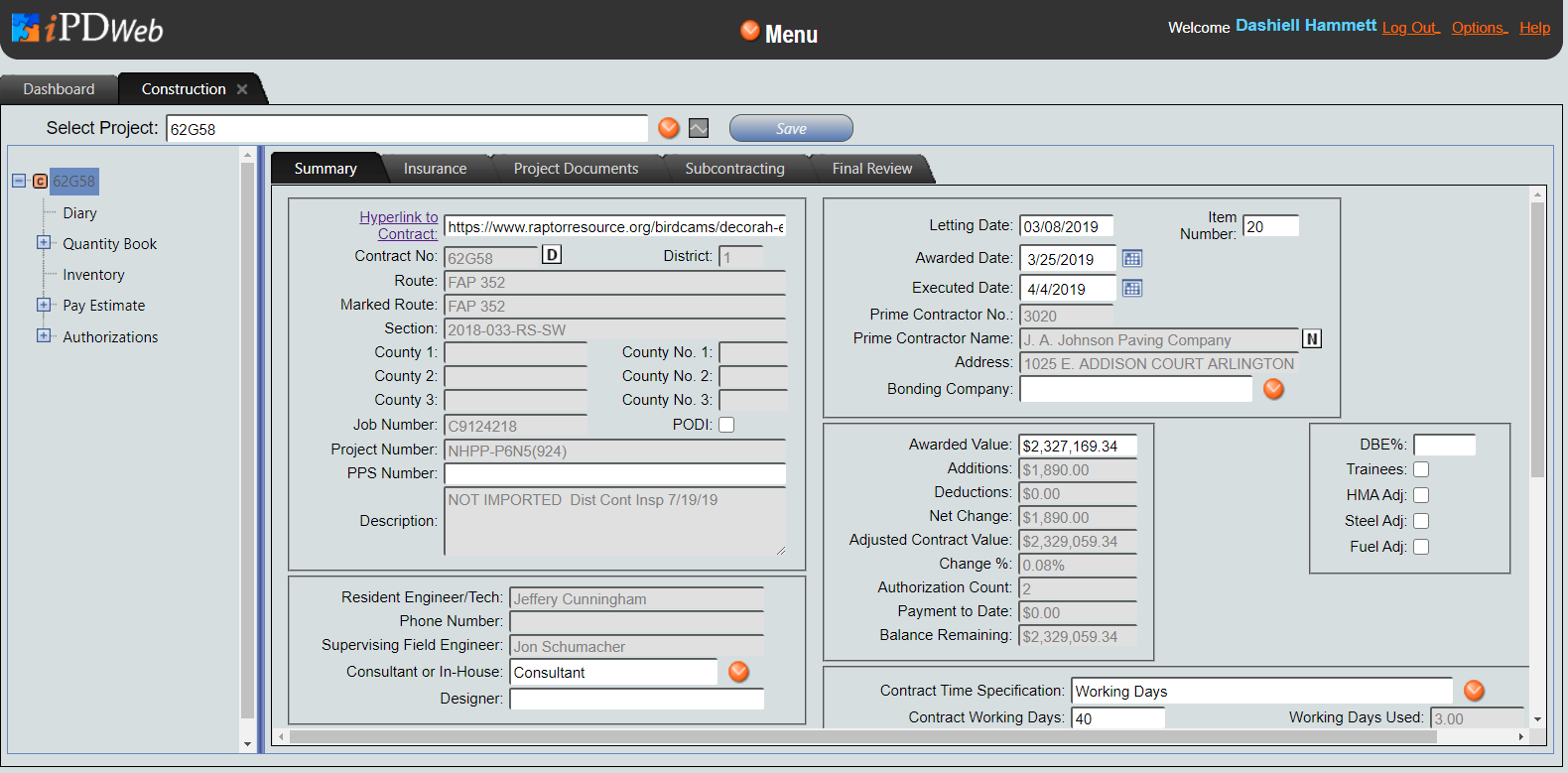
Task: Click the Log Out link
Action: [1410, 28]
